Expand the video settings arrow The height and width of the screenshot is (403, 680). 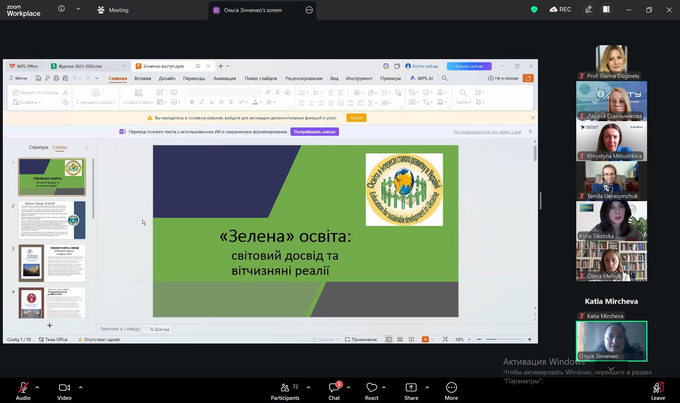79,386
